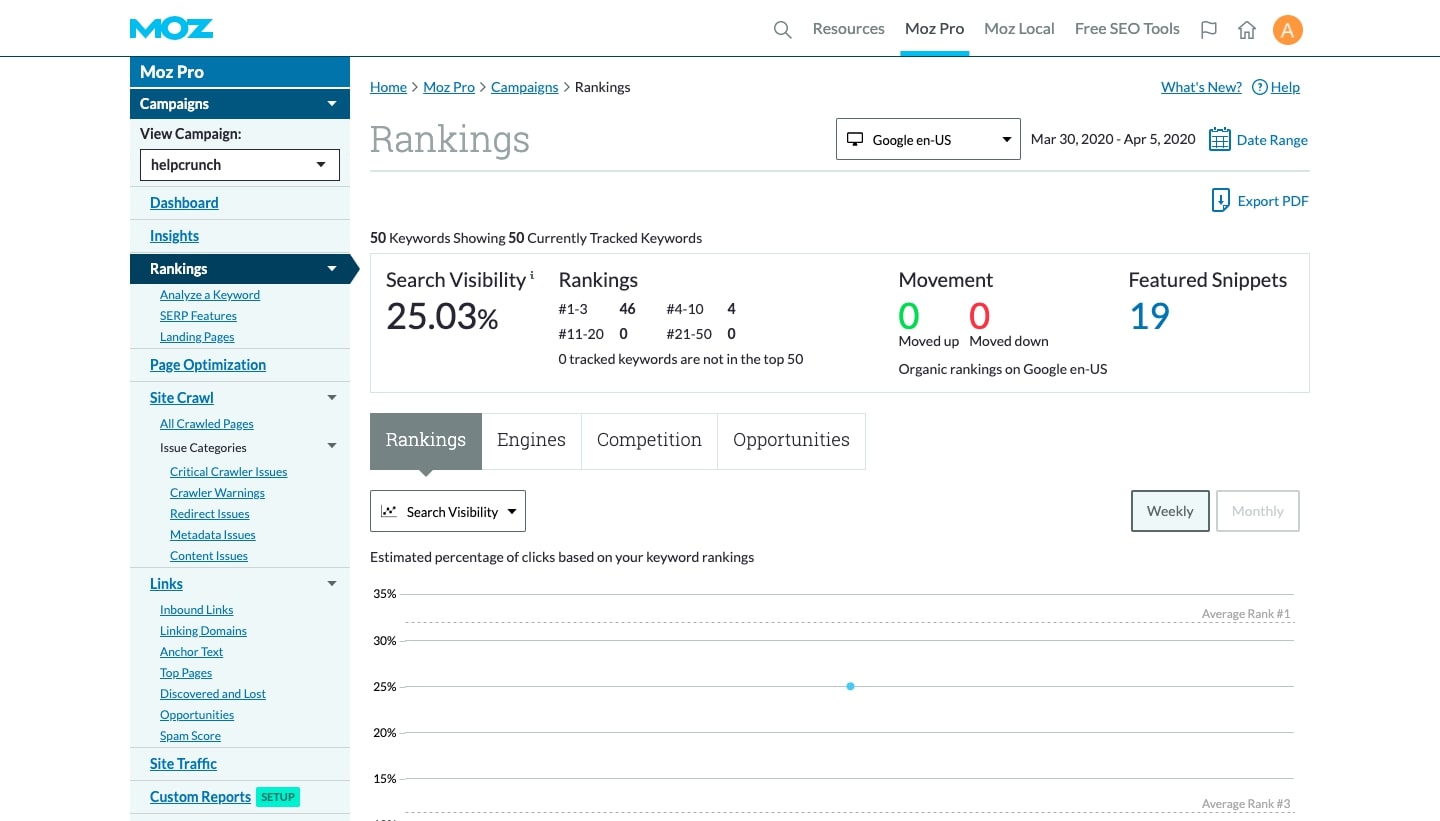The width and height of the screenshot is (1440, 821).
Task: Open Landing Pages link
Action: click(197, 337)
